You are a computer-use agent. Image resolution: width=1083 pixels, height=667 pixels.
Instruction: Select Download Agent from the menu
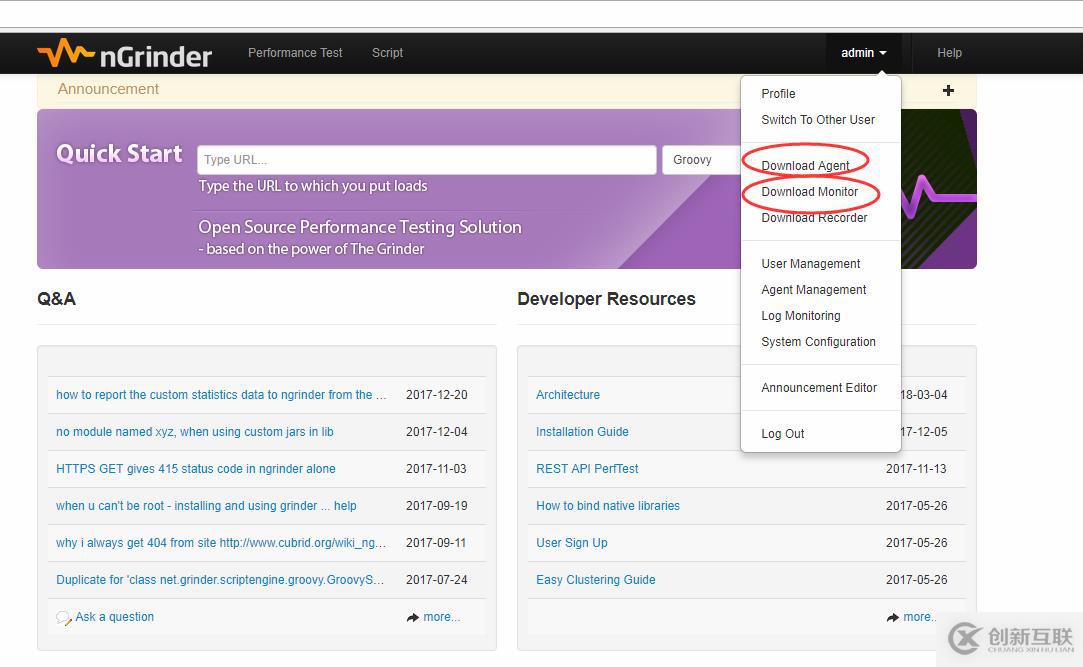pyautogui.click(x=805, y=166)
